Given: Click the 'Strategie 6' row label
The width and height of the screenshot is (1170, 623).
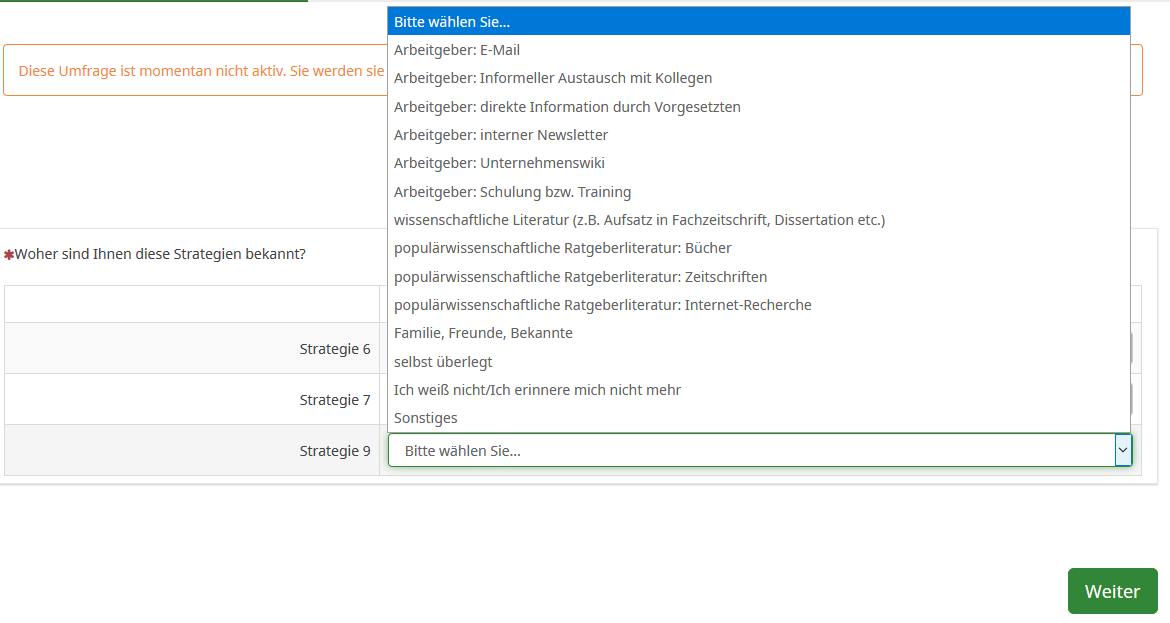Looking at the screenshot, I should 335,349.
